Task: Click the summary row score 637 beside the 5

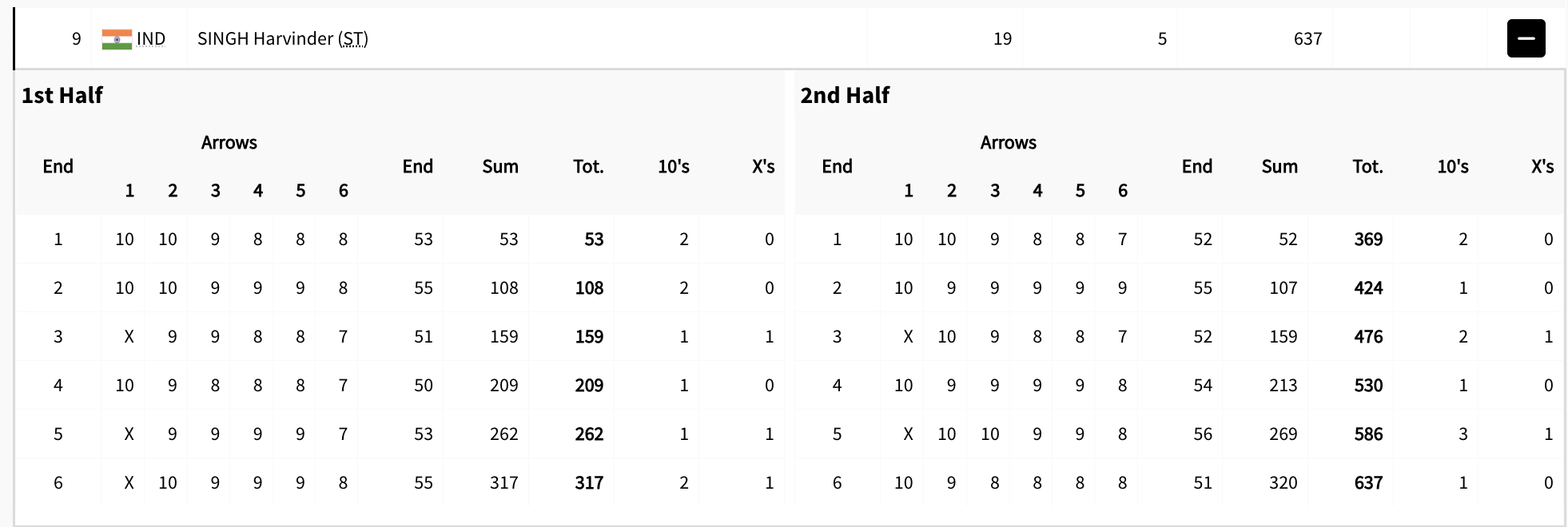Action: coord(1307,39)
